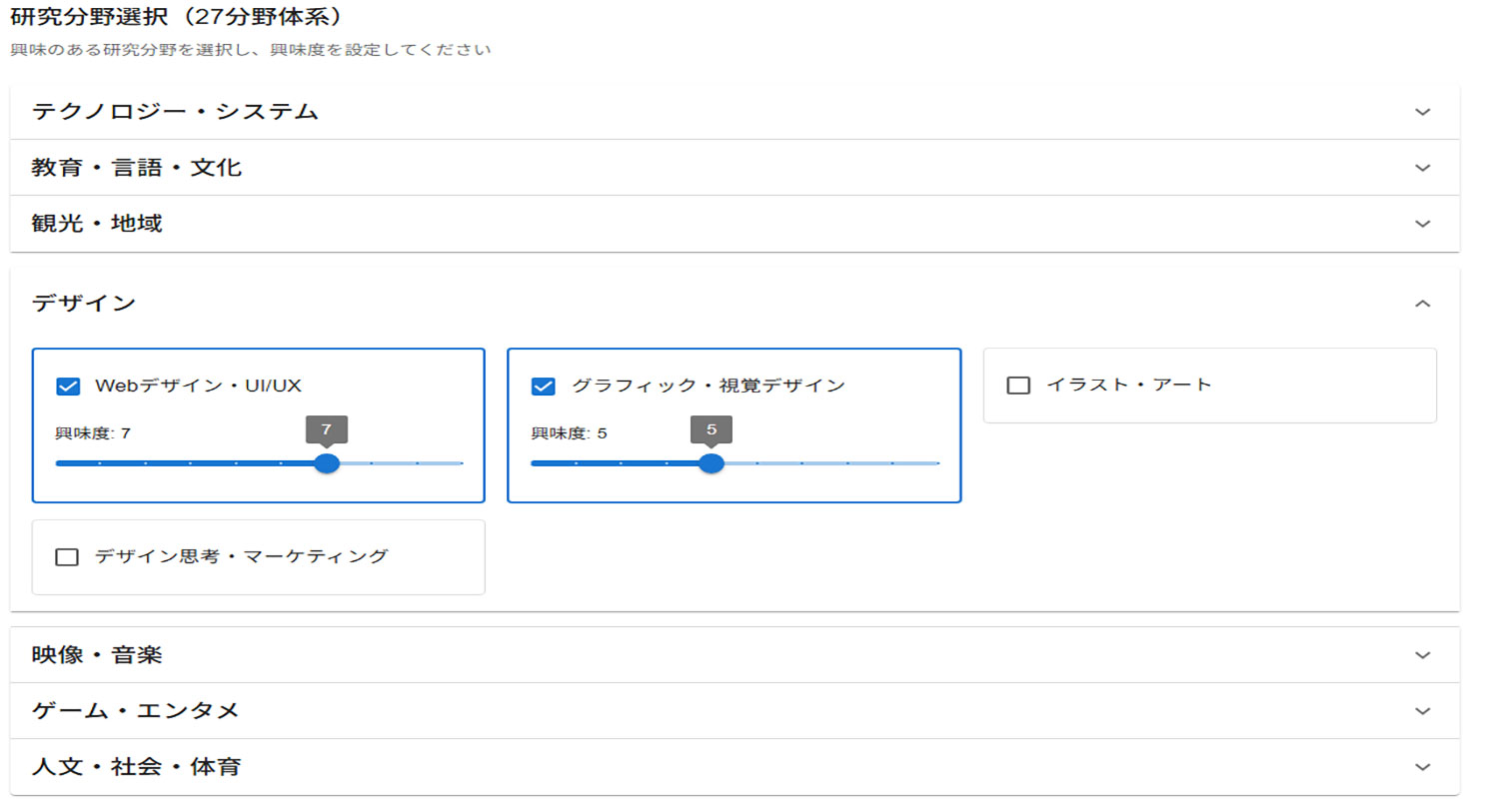The height and width of the screenshot is (812, 1499).
Task: Uncheck グラフィック・視覚デザイン checkbox
Action: [544, 387]
